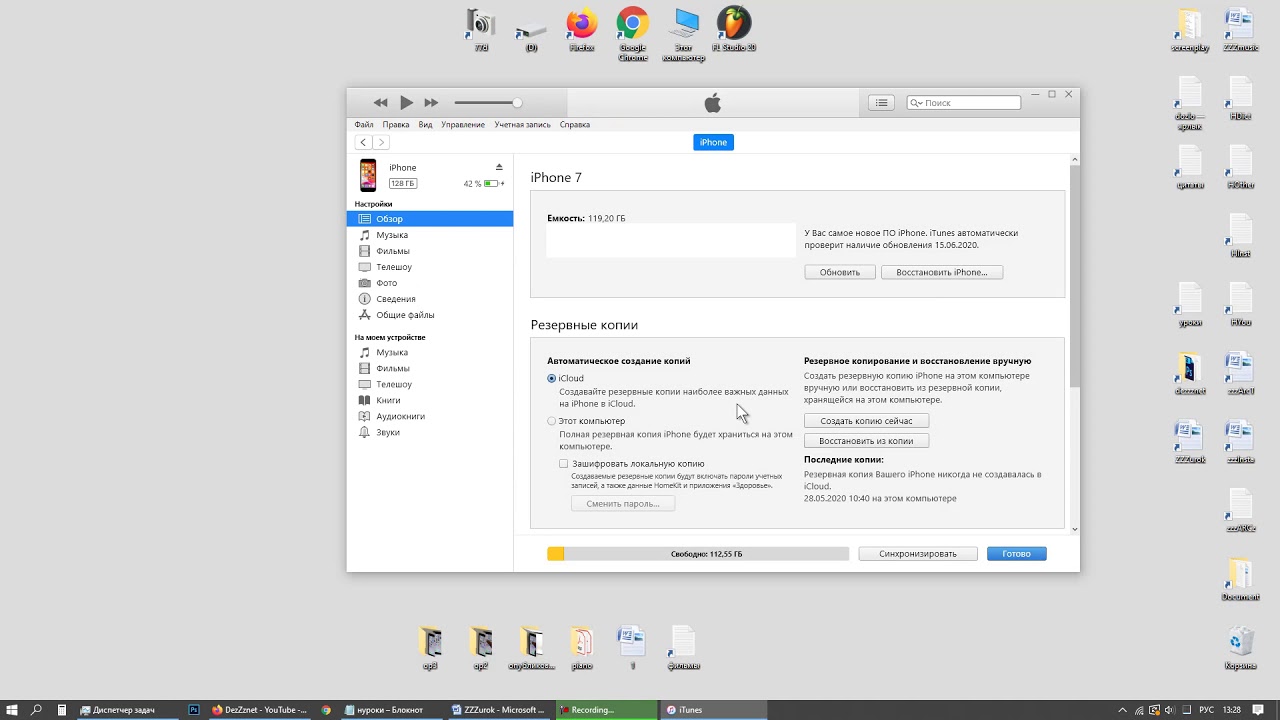1280x720 pixels.
Task: Click Сменить пароль... button
Action: (x=623, y=504)
